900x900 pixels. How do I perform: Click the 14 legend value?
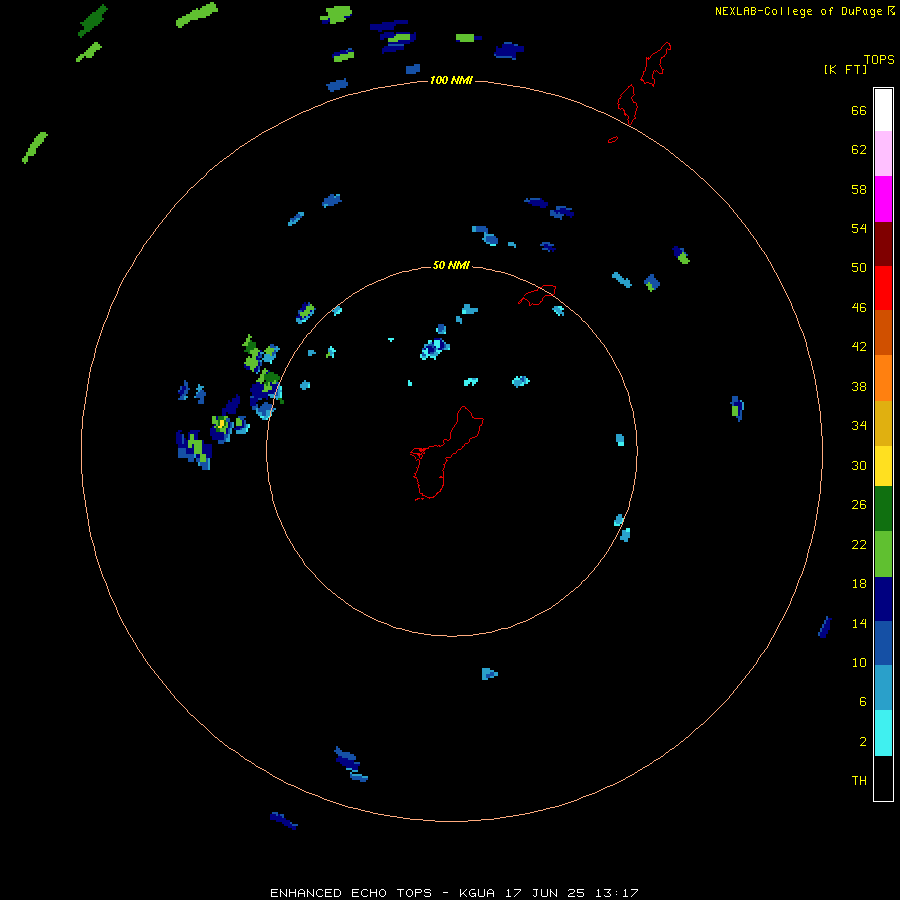pos(859,623)
